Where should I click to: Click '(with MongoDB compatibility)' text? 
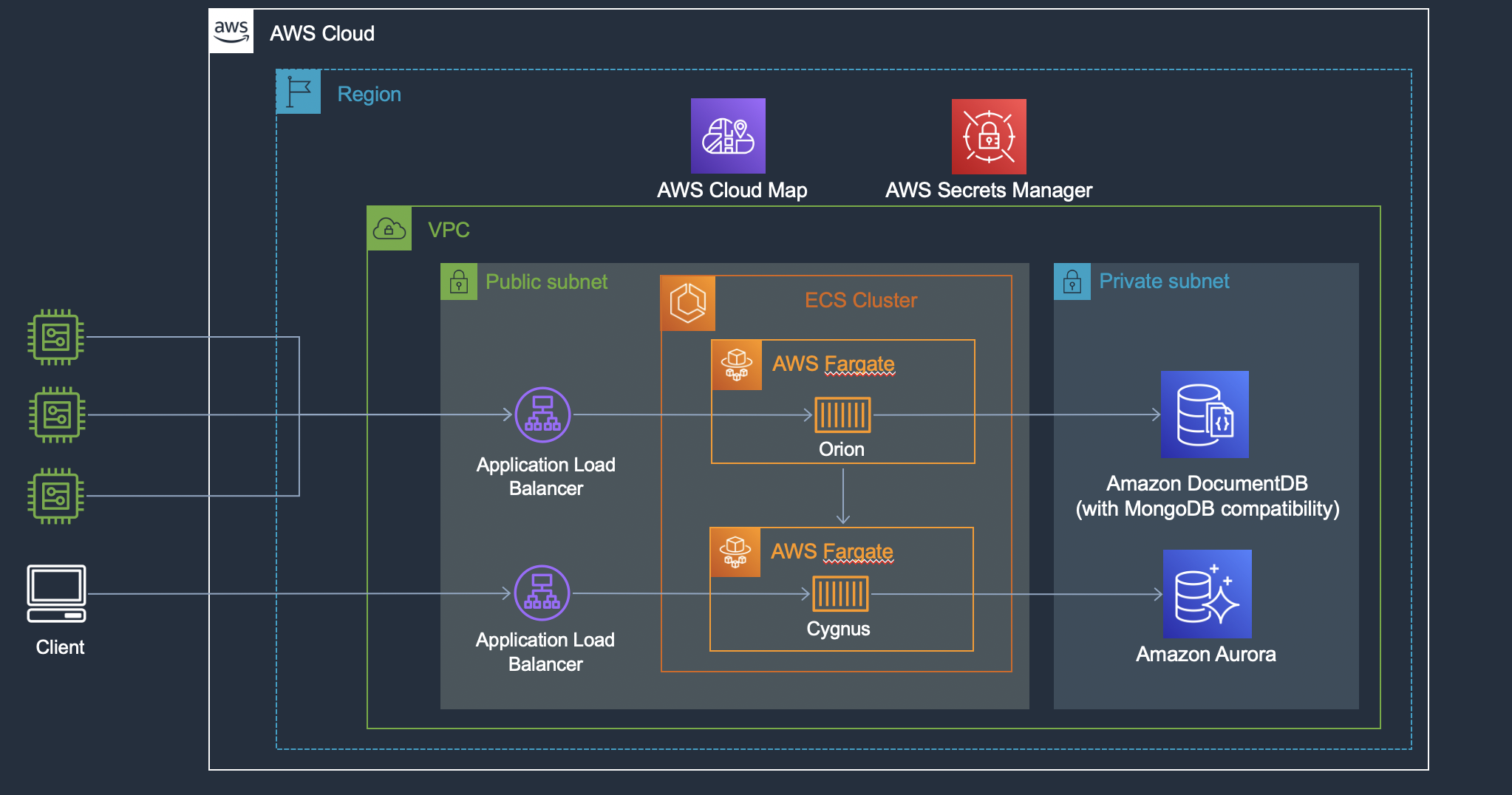[x=1208, y=509]
